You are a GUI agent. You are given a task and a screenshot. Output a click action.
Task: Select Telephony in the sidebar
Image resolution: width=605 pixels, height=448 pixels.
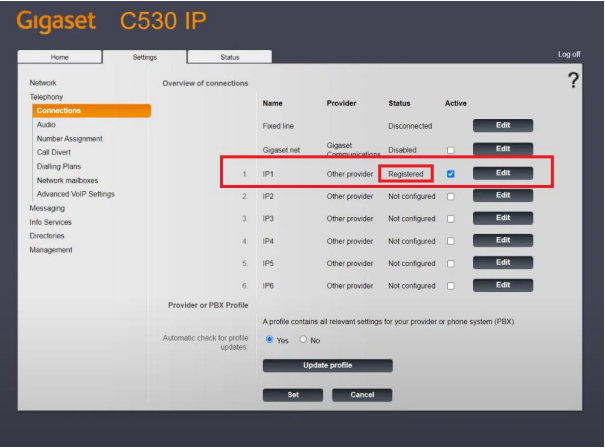pos(46,97)
